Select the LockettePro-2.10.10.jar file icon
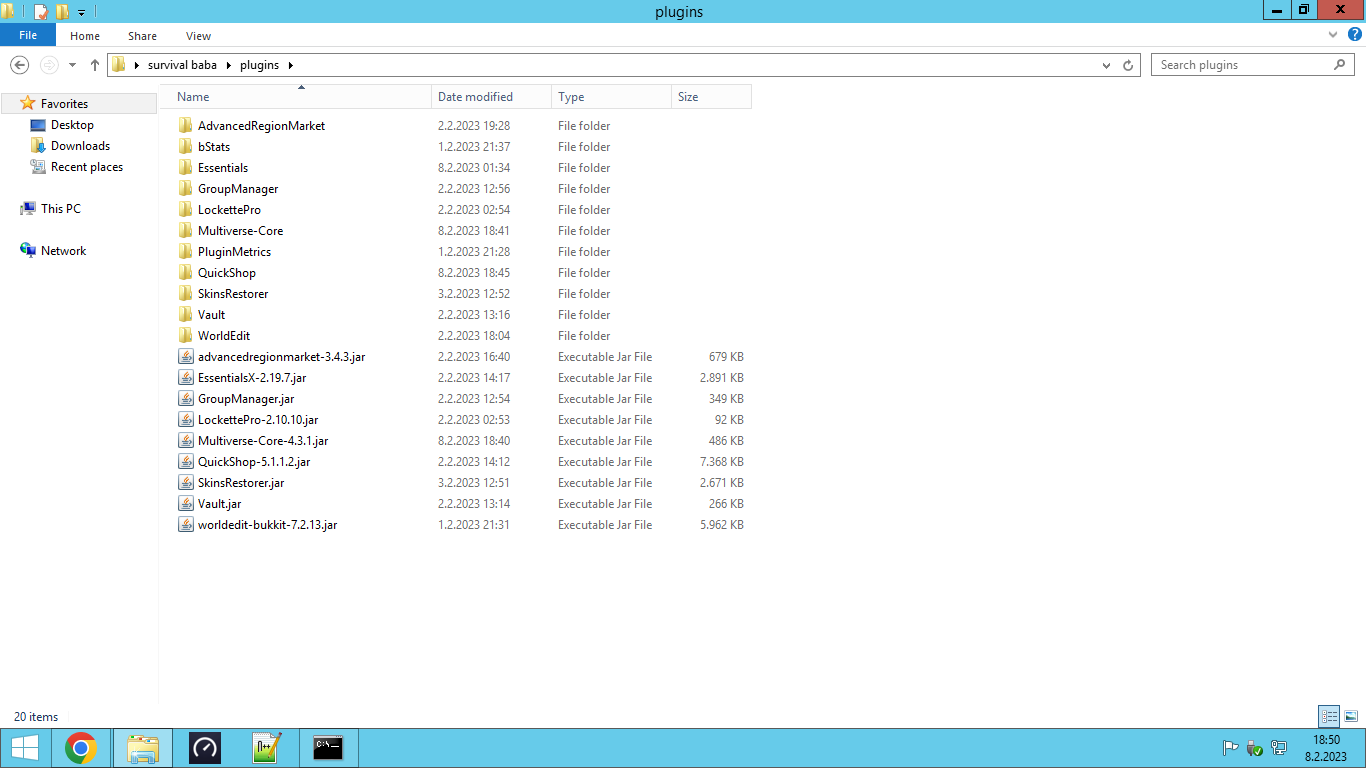Screen dimensions: 1366x768 point(186,420)
